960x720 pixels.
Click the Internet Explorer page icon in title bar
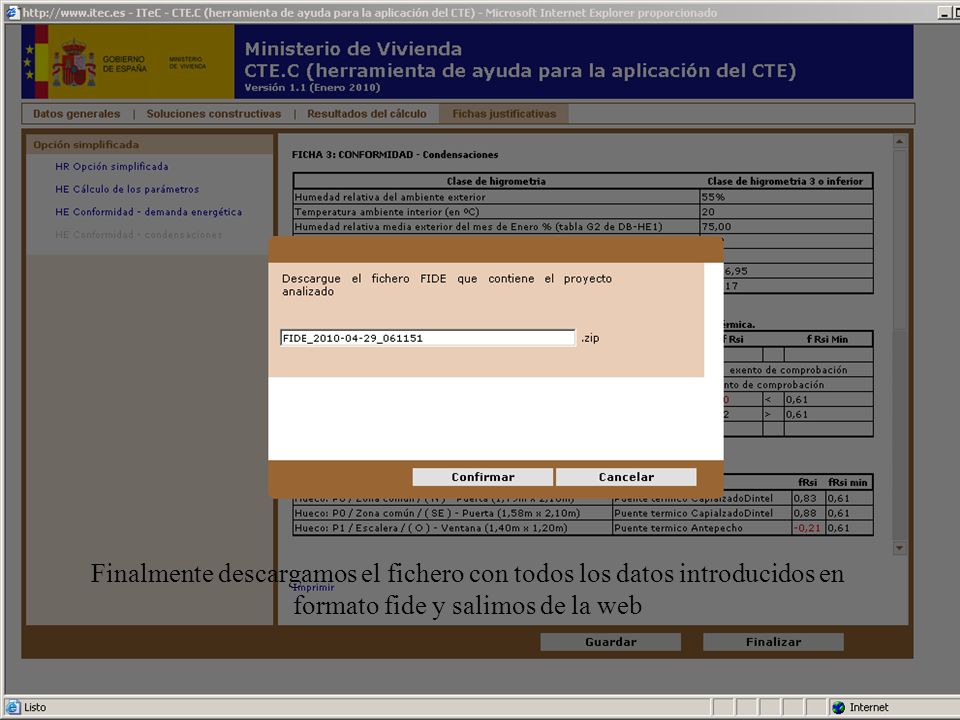[x=12, y=12]
